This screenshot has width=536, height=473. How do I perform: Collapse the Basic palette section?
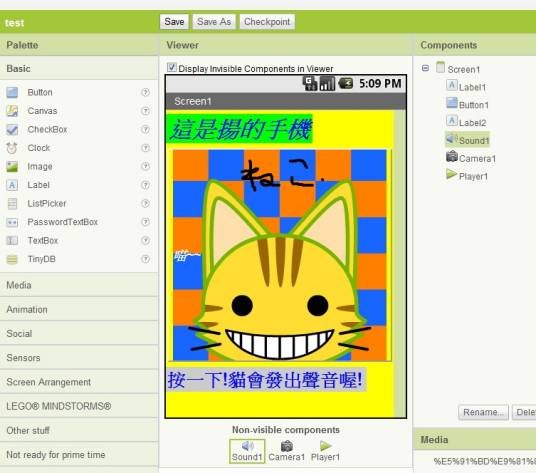[x=79, y=68]
